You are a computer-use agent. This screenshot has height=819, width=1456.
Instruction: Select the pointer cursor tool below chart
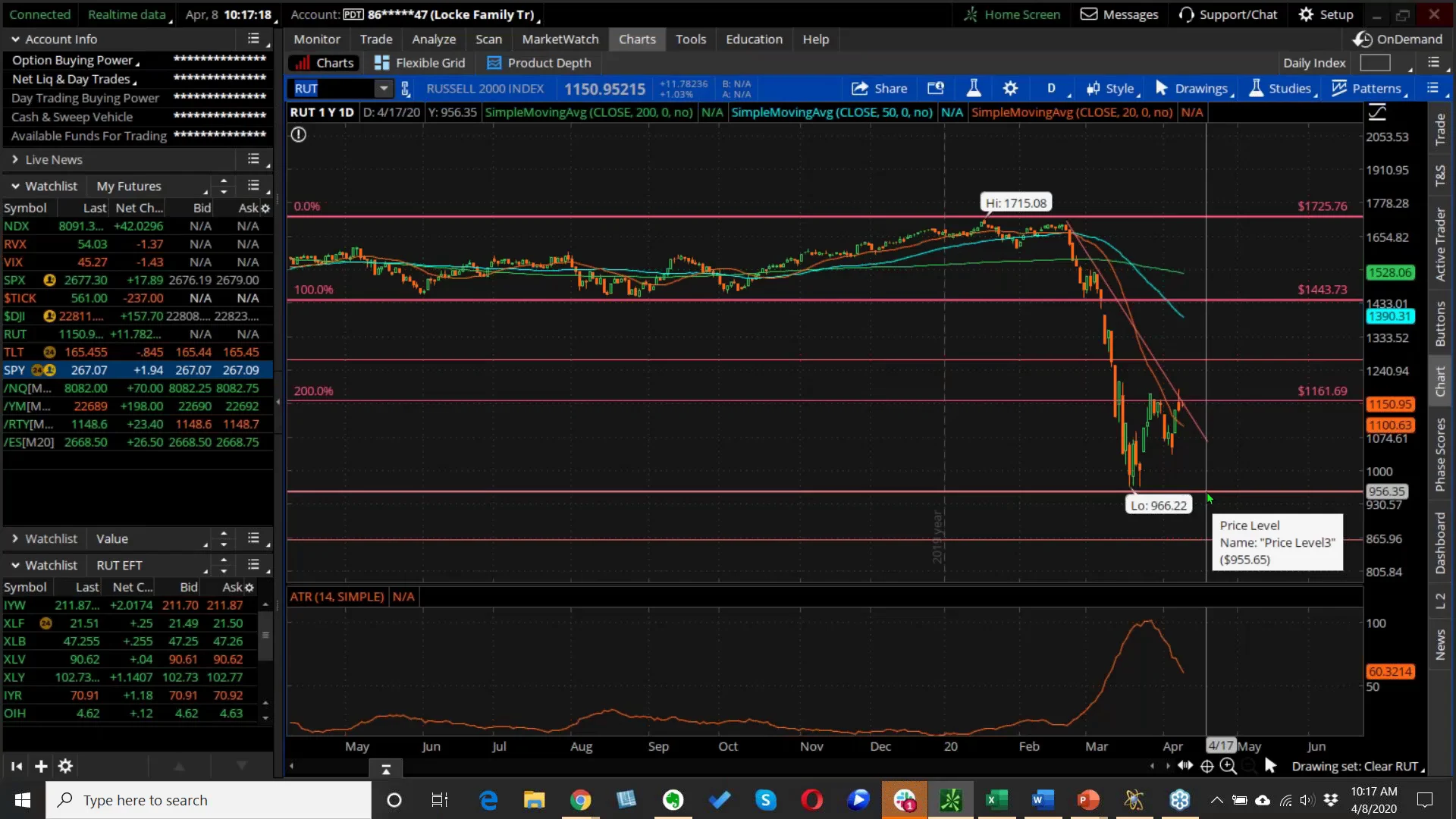1271,767
